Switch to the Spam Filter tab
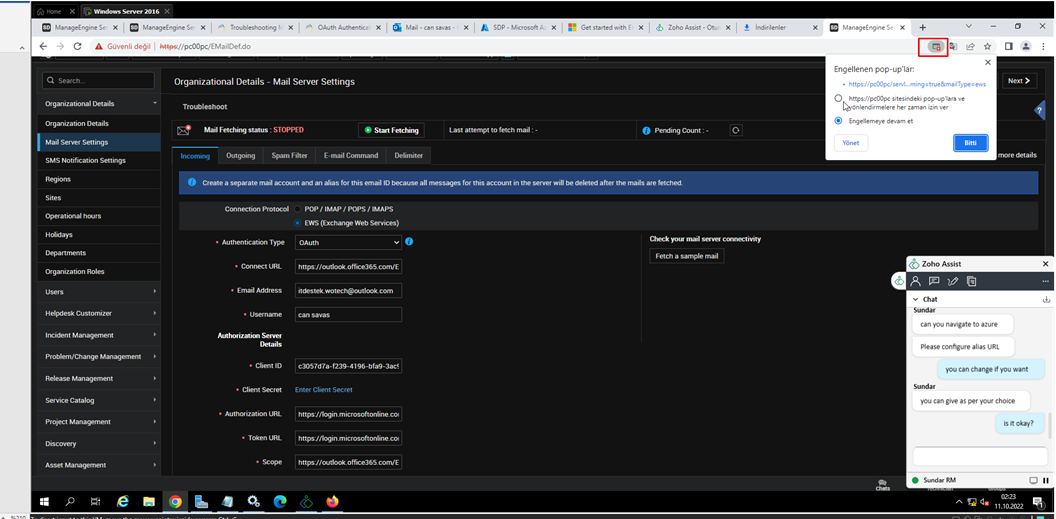The height and width of the screenshot is (519, 1056). (289, 155)
